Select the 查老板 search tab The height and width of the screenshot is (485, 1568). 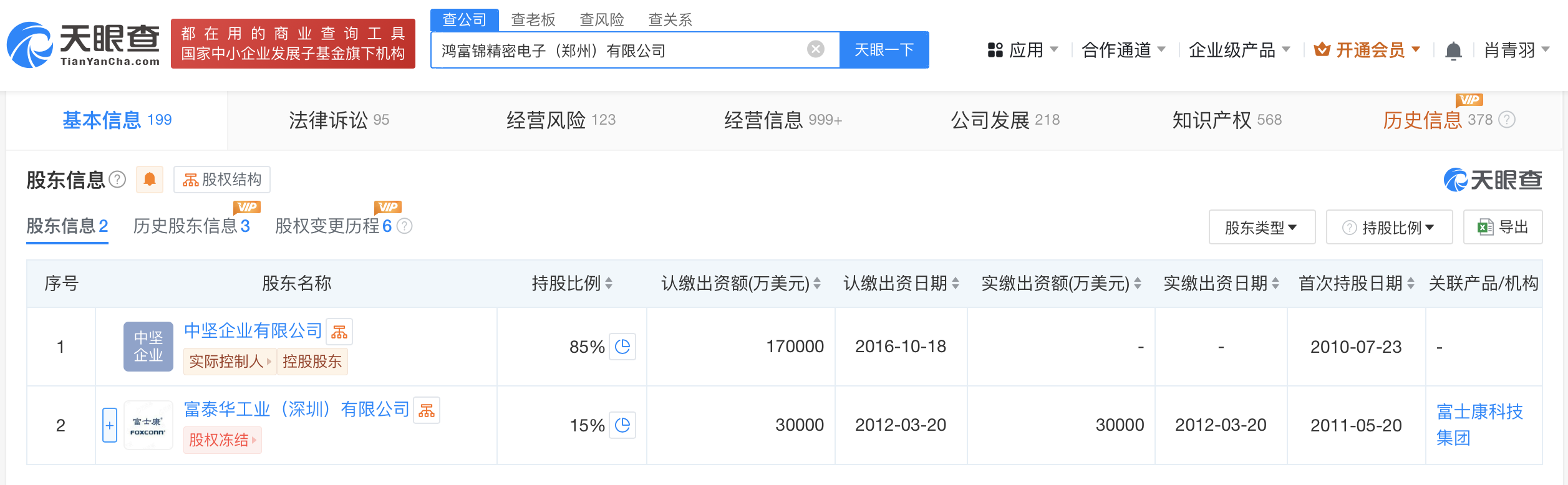[533, 20]
